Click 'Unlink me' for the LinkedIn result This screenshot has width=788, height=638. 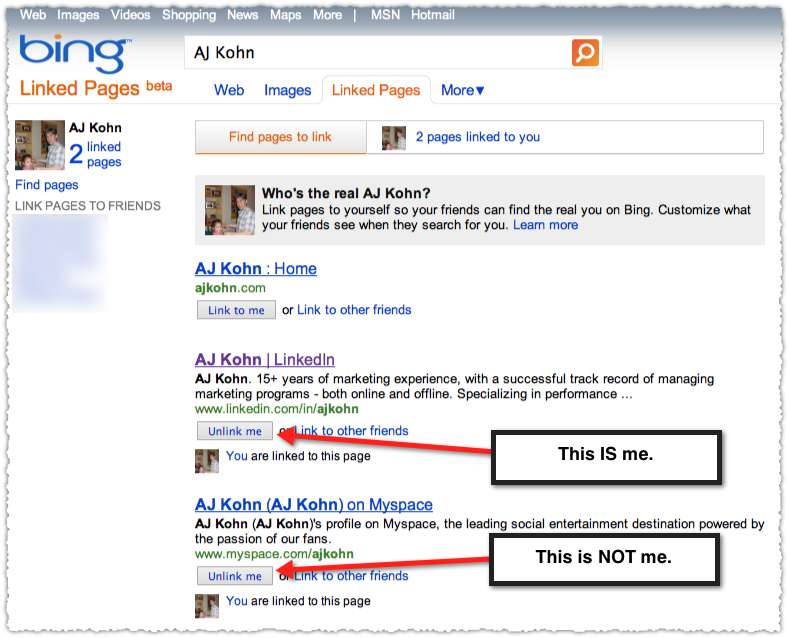click(x=235, y=431)
